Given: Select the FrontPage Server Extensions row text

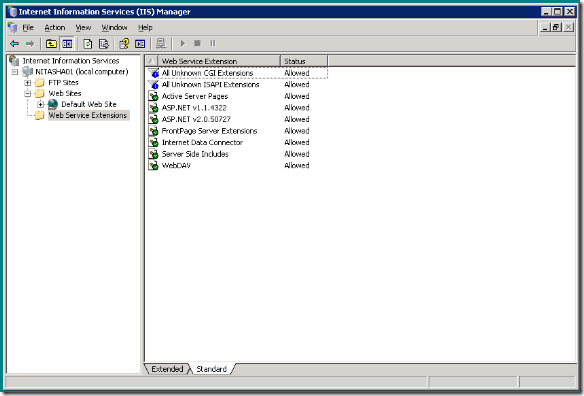Looking at the screenshot, I should [209, 131].
